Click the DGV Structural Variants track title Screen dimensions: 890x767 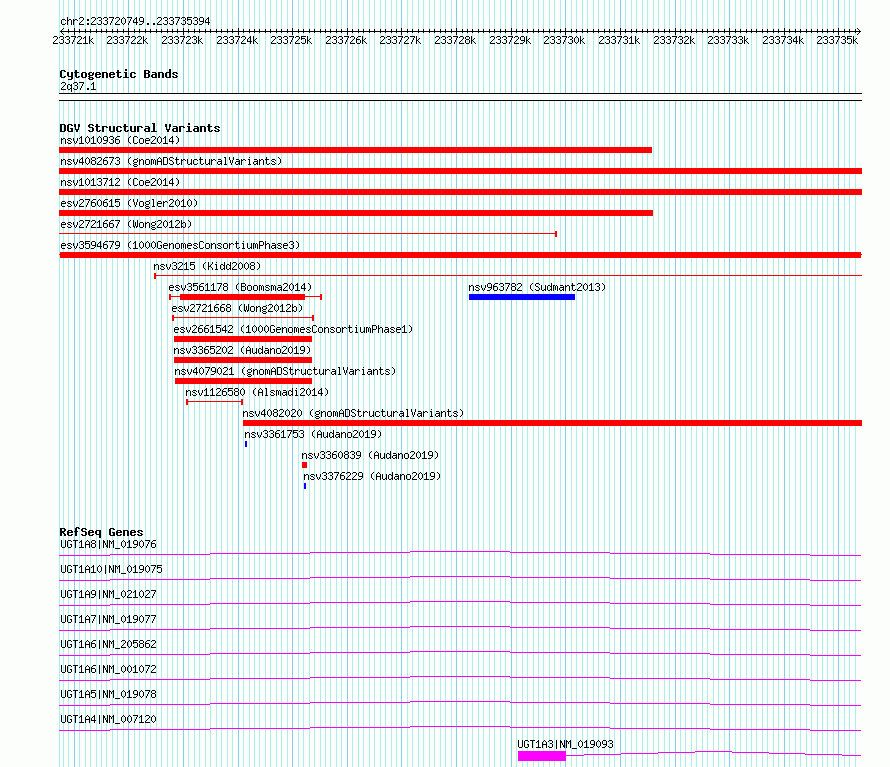140,128
